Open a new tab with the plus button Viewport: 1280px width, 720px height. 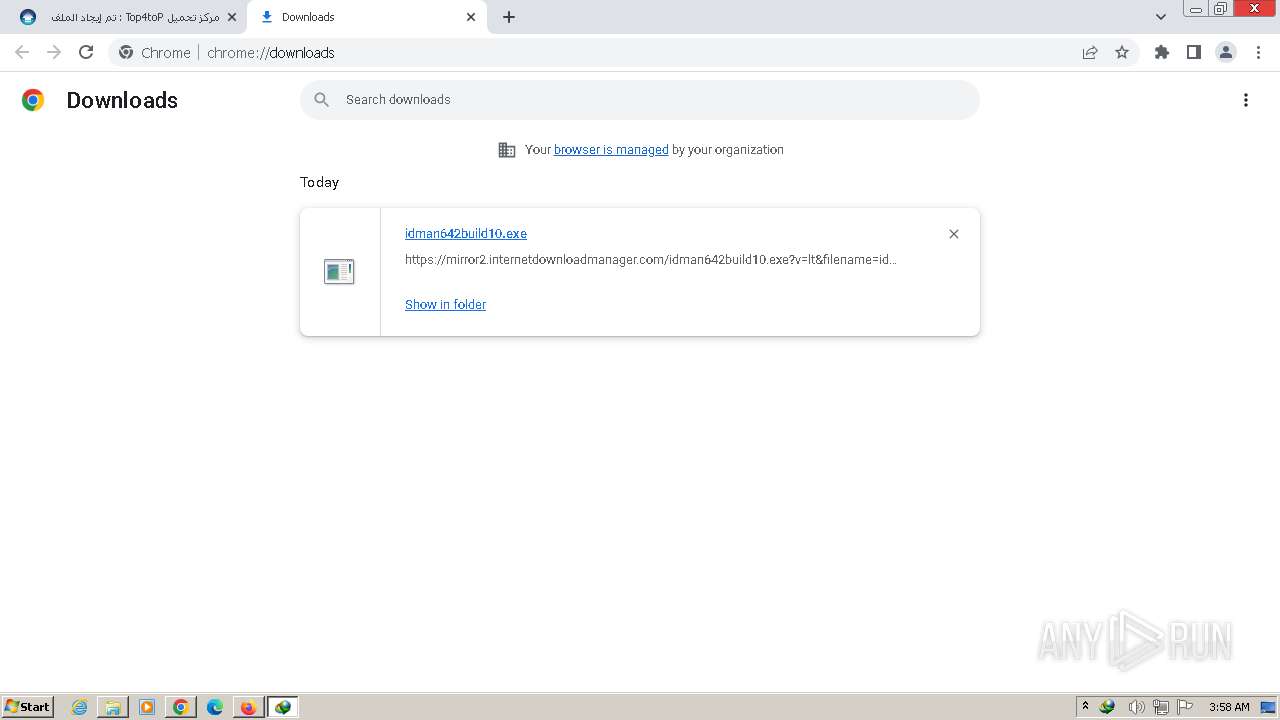[x=509, y=17]
